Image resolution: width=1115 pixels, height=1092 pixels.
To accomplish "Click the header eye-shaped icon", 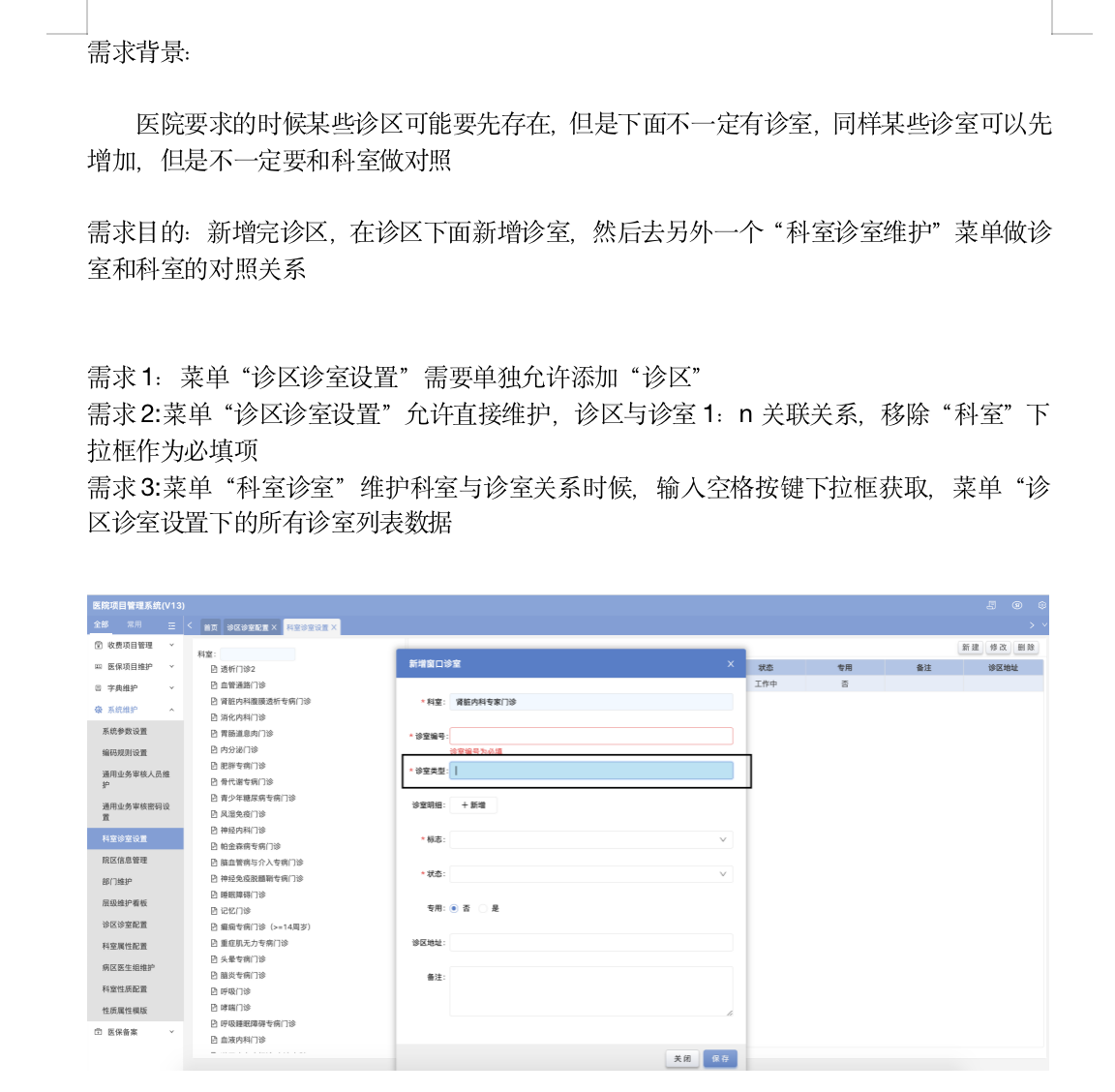I will click(x=1017, y=605).
